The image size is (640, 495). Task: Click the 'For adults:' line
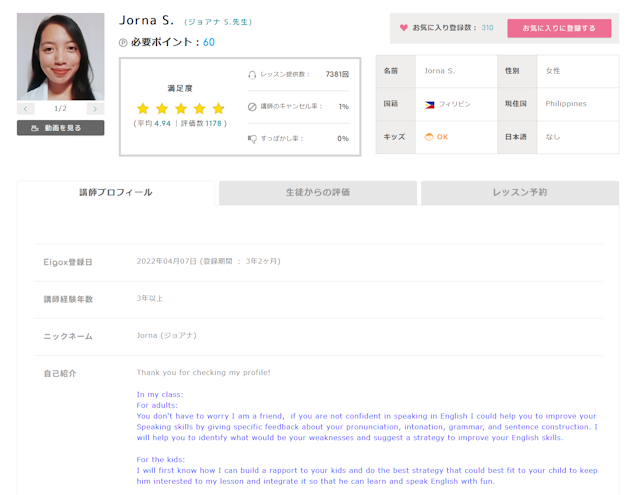click(x=157, y=405)
